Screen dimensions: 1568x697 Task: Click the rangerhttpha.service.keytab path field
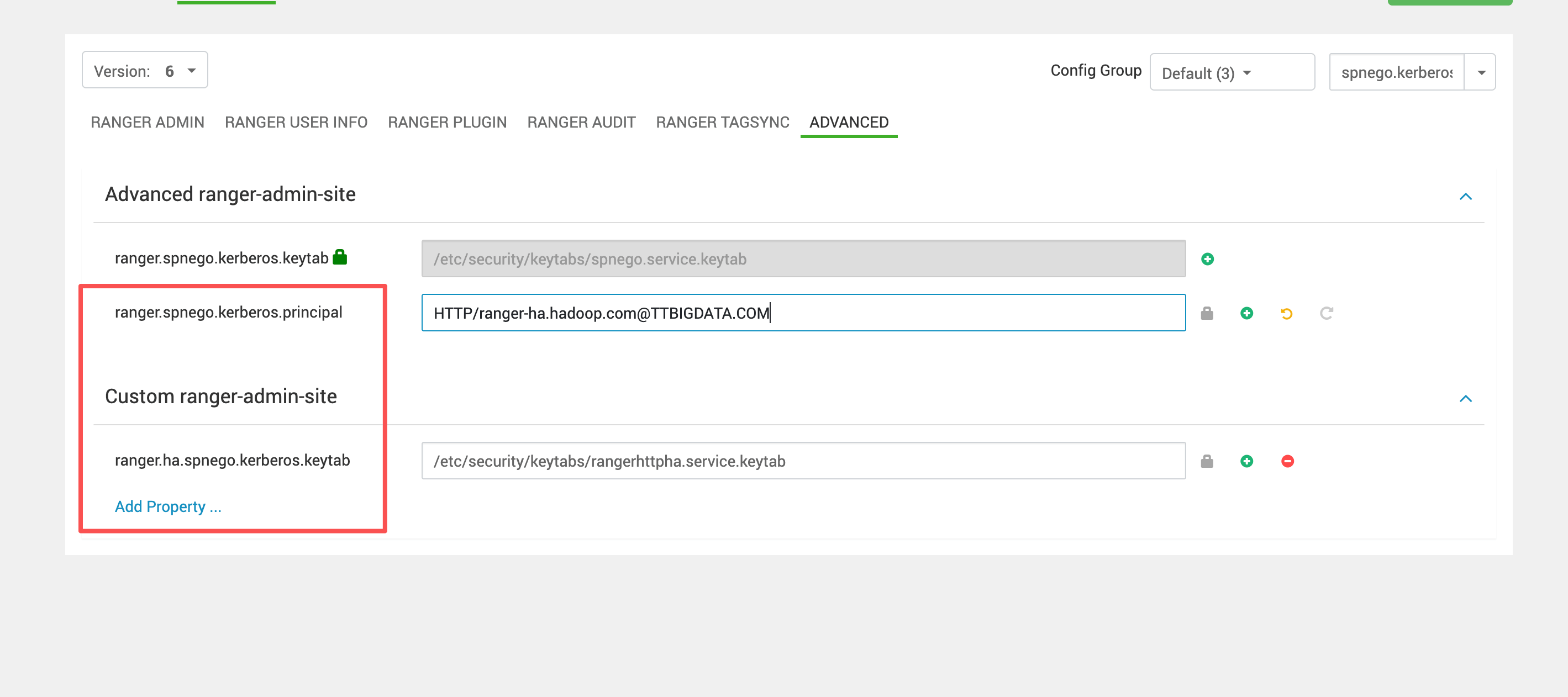(803, 461)
